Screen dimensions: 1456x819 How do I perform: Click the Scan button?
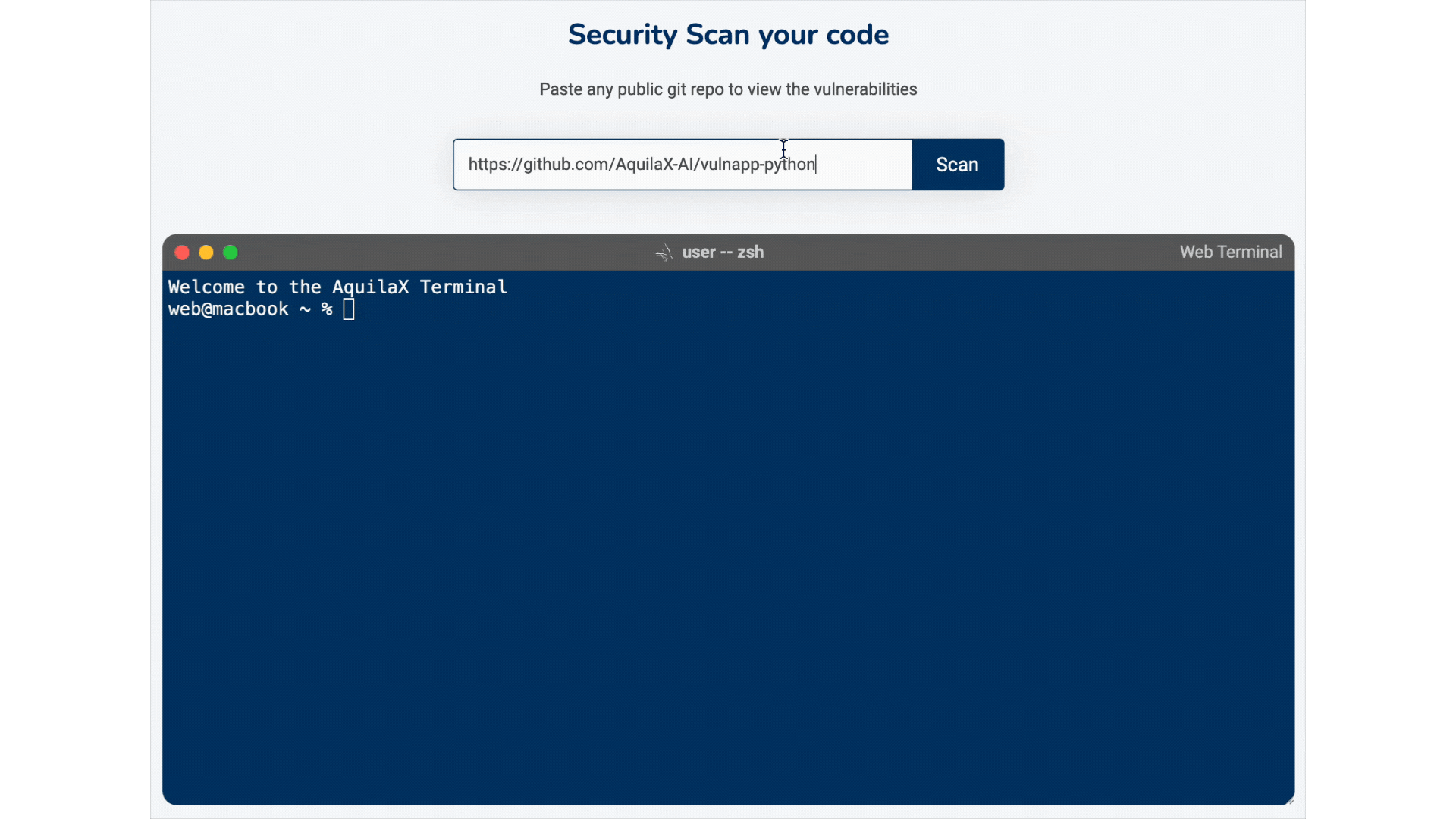tap(957, 165)
